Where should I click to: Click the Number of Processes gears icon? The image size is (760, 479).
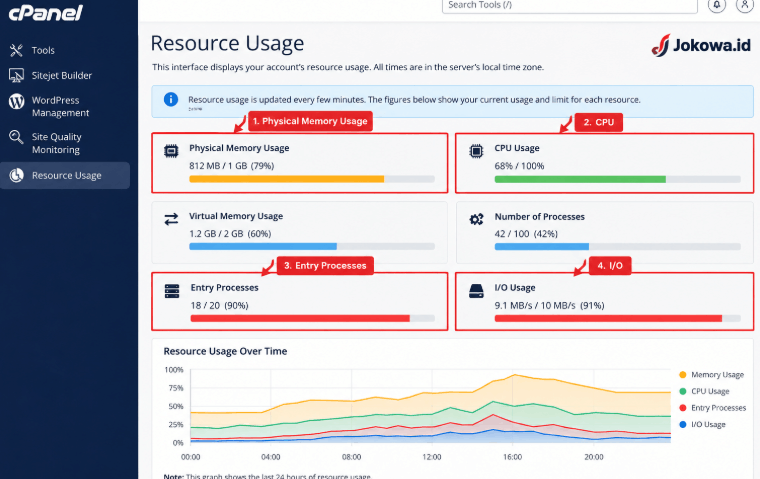point(476,220)
